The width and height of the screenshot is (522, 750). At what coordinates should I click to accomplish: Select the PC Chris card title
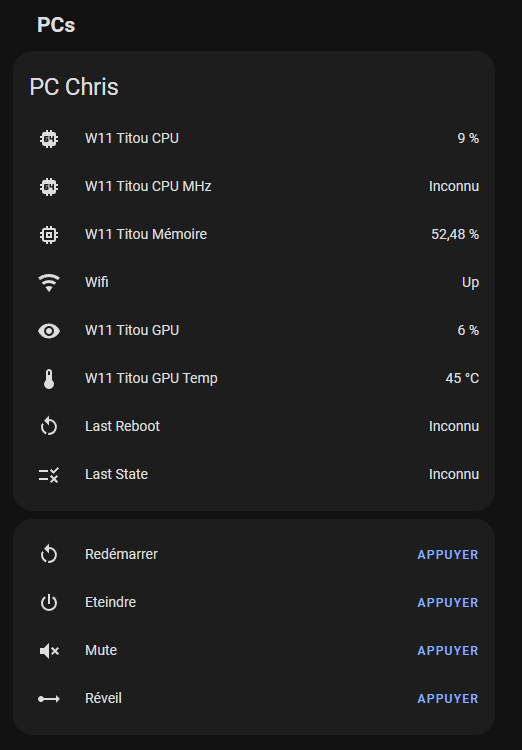(x=74, y=87)
